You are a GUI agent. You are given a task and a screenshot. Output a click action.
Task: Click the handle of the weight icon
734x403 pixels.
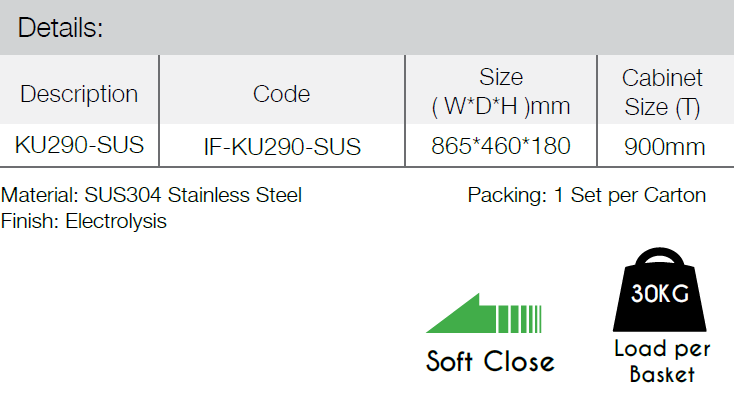660,258
